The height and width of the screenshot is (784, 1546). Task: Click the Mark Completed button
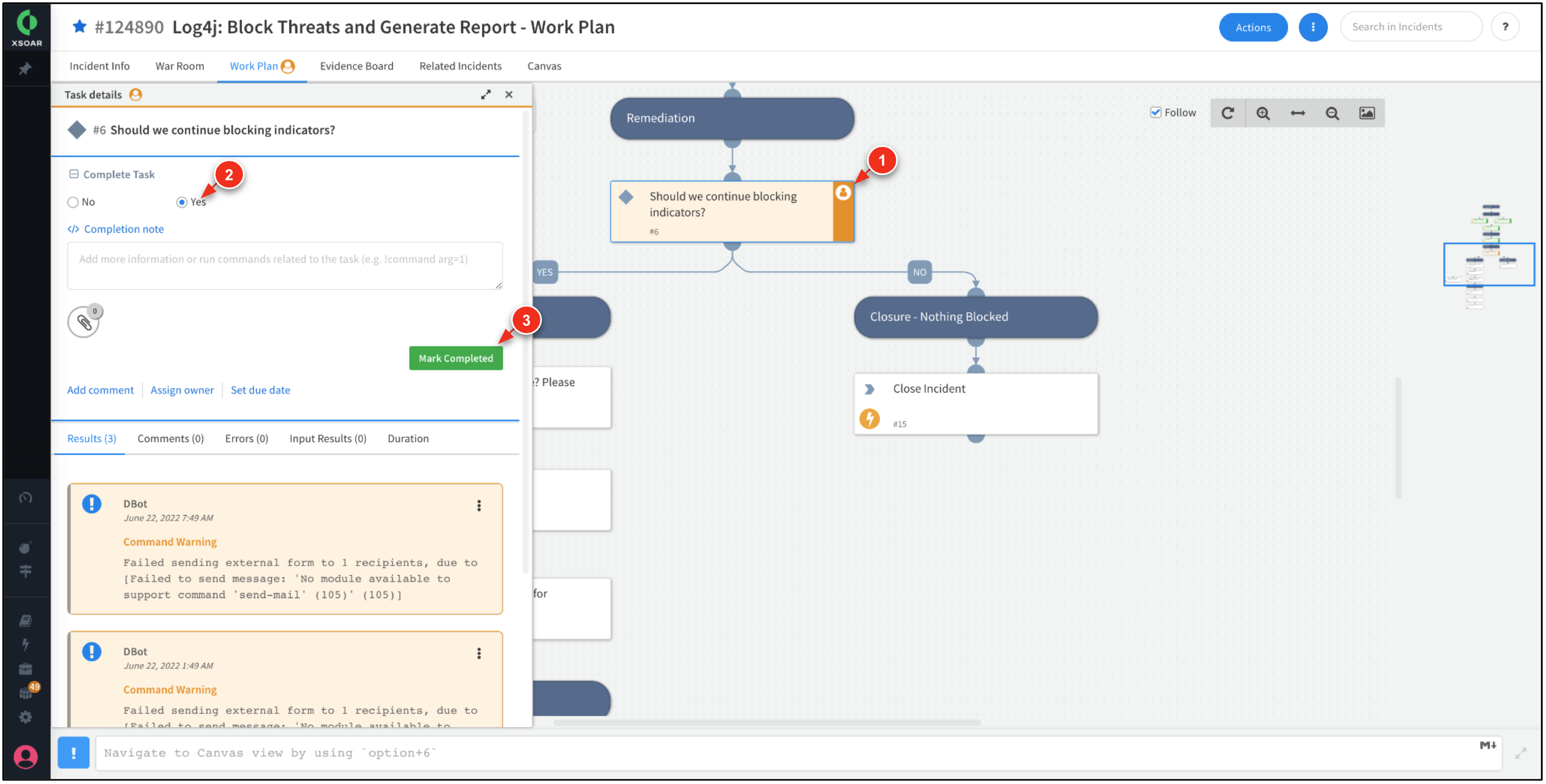pyautogui.click(x=456, y=358)
